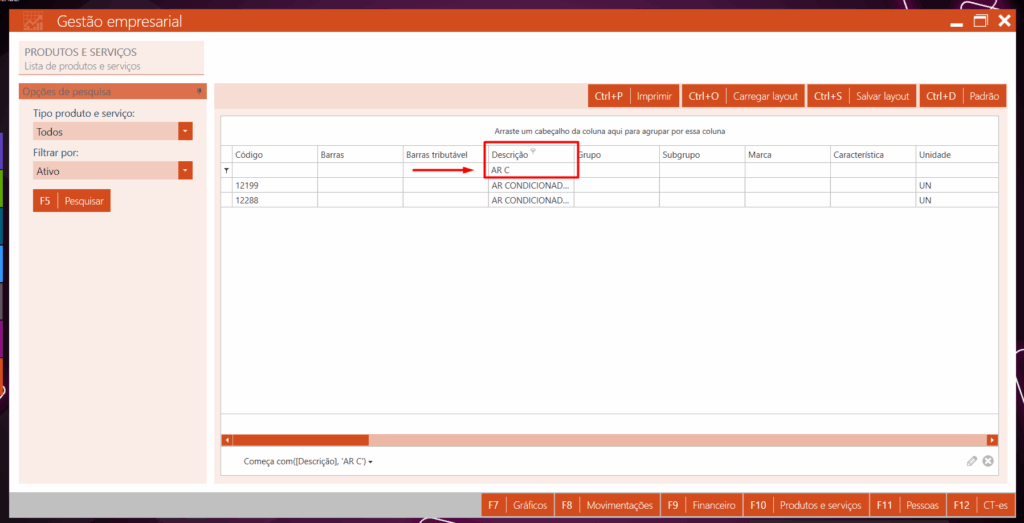
Task: Click the Descrição filter field containing AR C
Action: point(530,171)
